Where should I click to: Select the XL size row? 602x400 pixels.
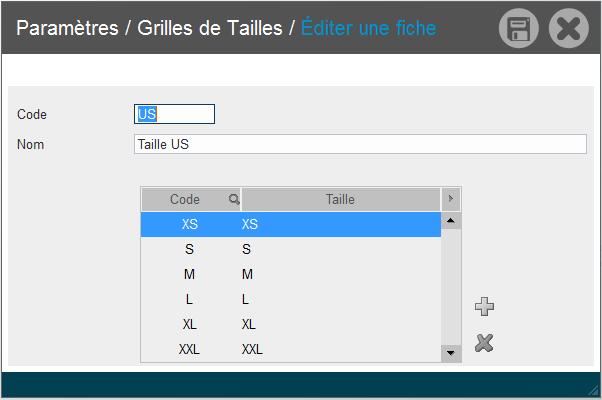click(x=291, y=324)
